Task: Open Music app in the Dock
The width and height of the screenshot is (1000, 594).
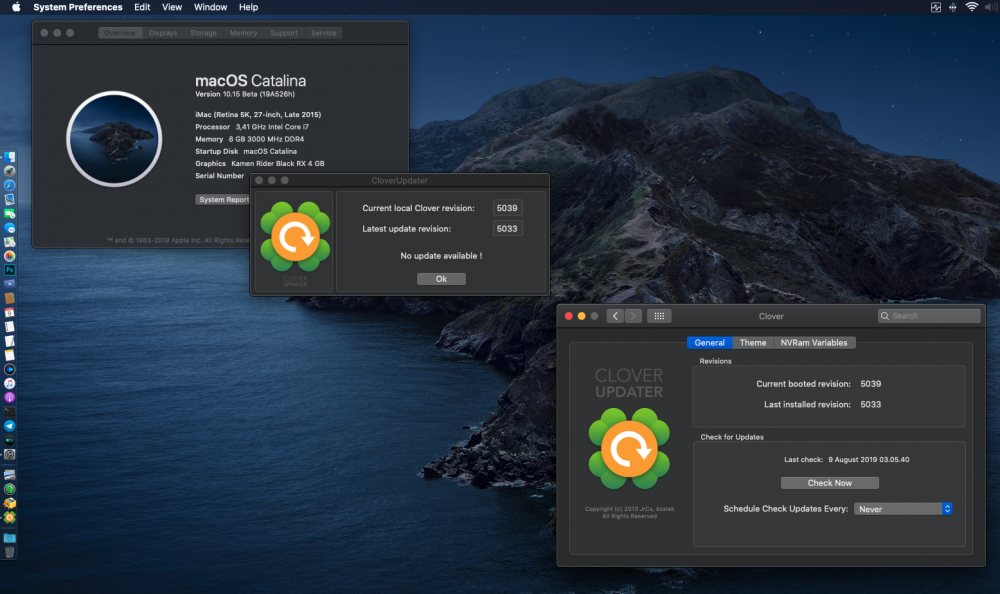Action: click(x=10, y=383)
